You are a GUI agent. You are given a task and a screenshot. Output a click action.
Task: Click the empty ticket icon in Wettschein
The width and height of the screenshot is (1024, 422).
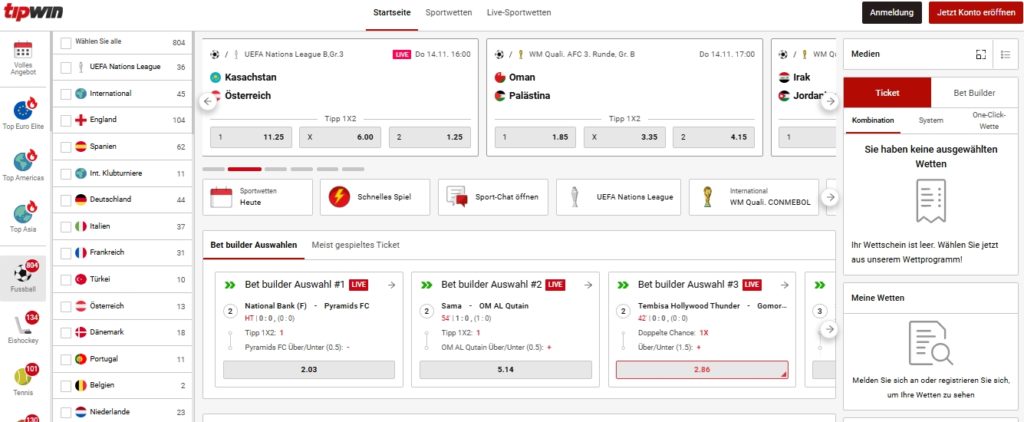pos(931,201)
